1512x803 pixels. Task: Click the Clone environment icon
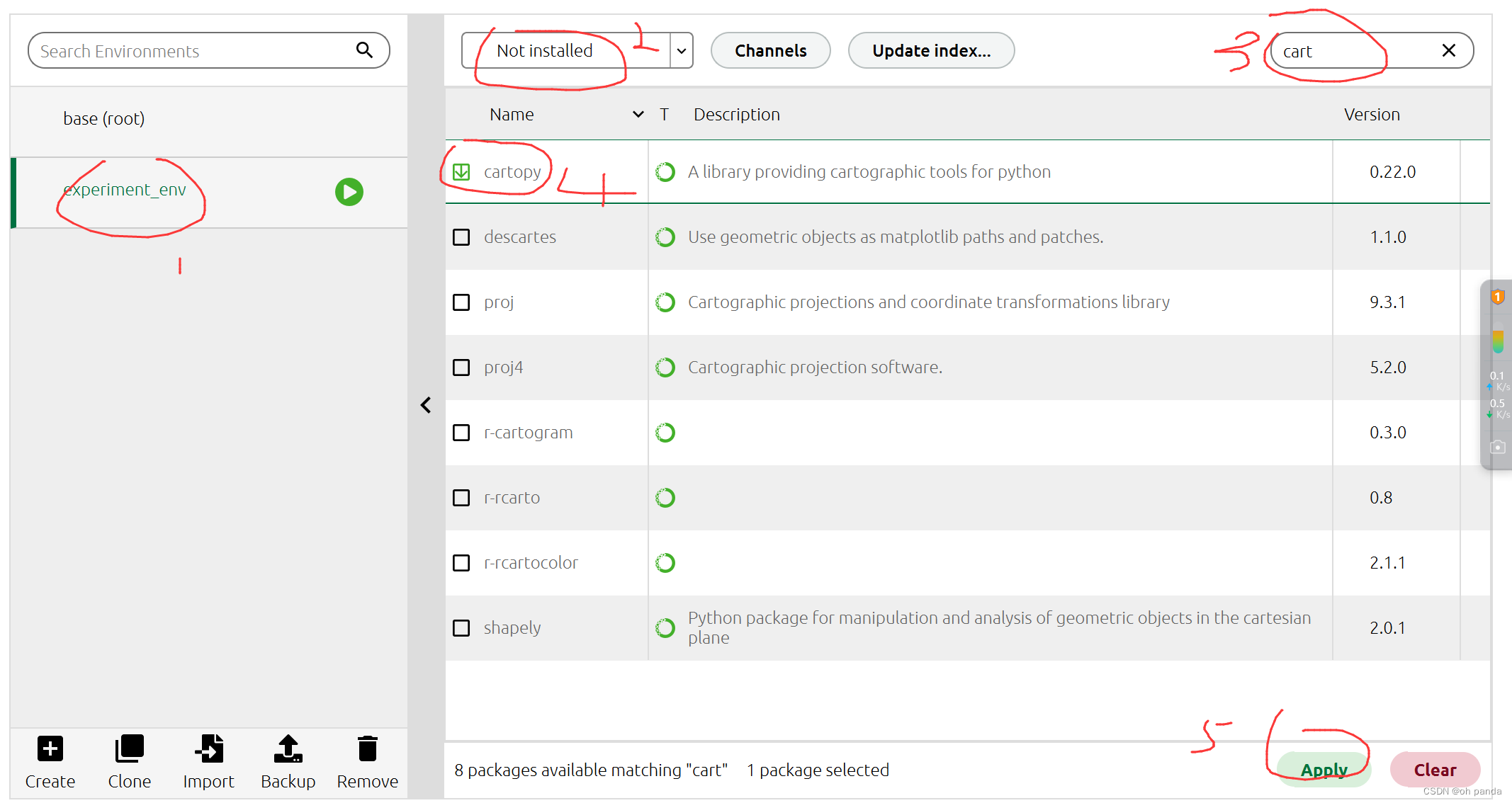[129, 748]
